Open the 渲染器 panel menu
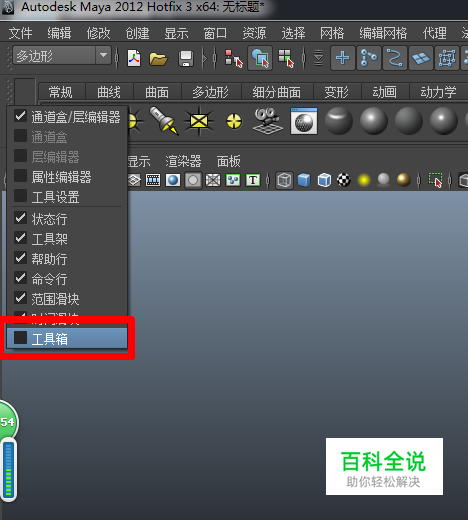 [183, 161]
